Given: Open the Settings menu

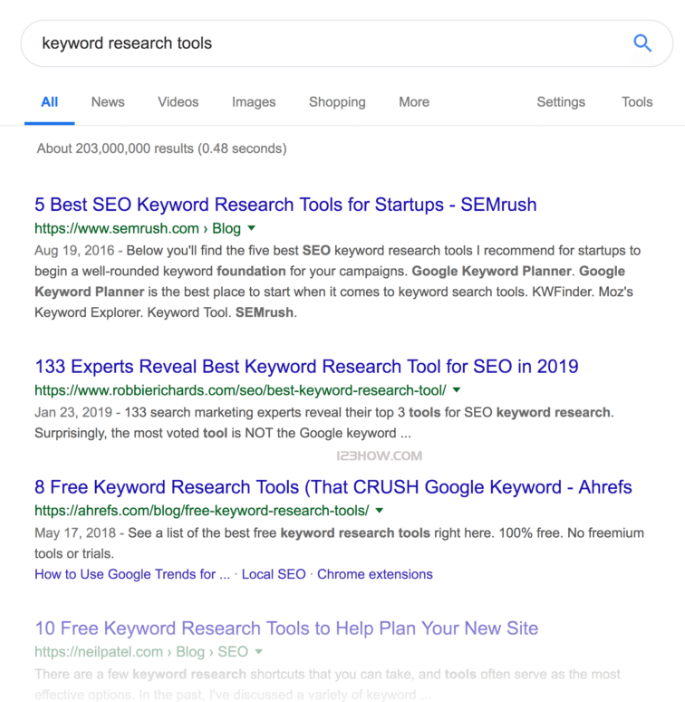Looking at the screenshot, I should [560, 102].
